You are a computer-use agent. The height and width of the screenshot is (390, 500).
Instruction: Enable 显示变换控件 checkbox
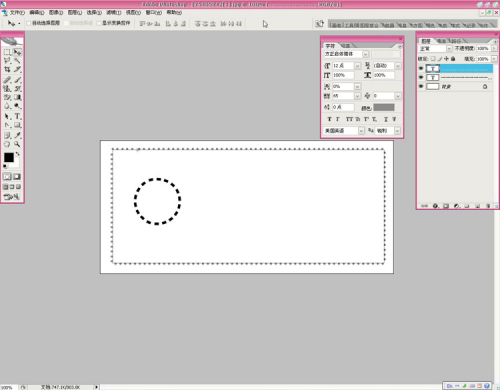[x=99, y=23]
